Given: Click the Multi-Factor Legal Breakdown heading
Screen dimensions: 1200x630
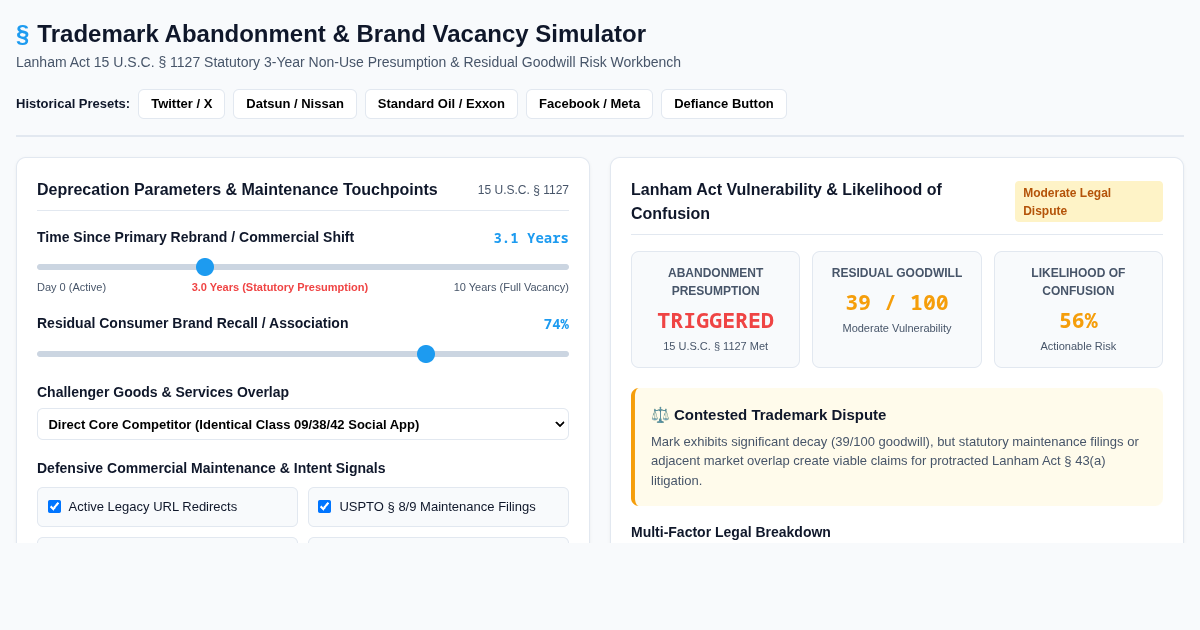Looking at the screenshot, I should pyautogui.click(x=731, y=532).
